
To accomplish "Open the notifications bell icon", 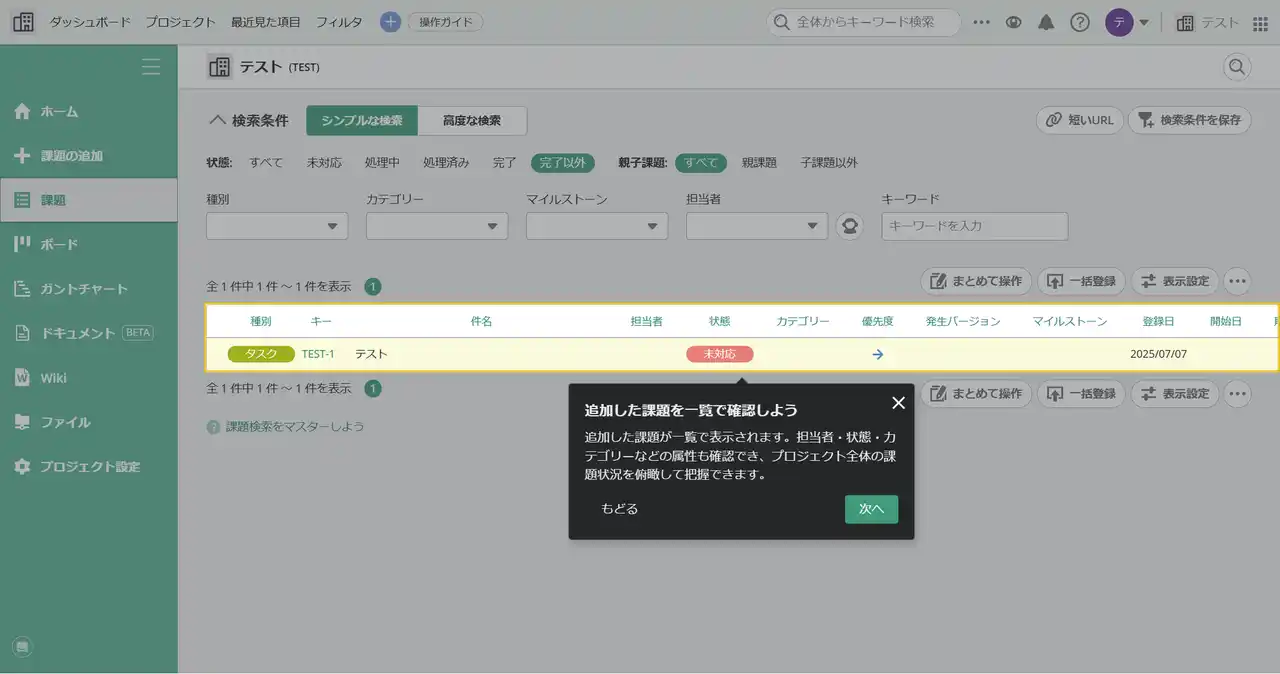I will point(1046,22).
